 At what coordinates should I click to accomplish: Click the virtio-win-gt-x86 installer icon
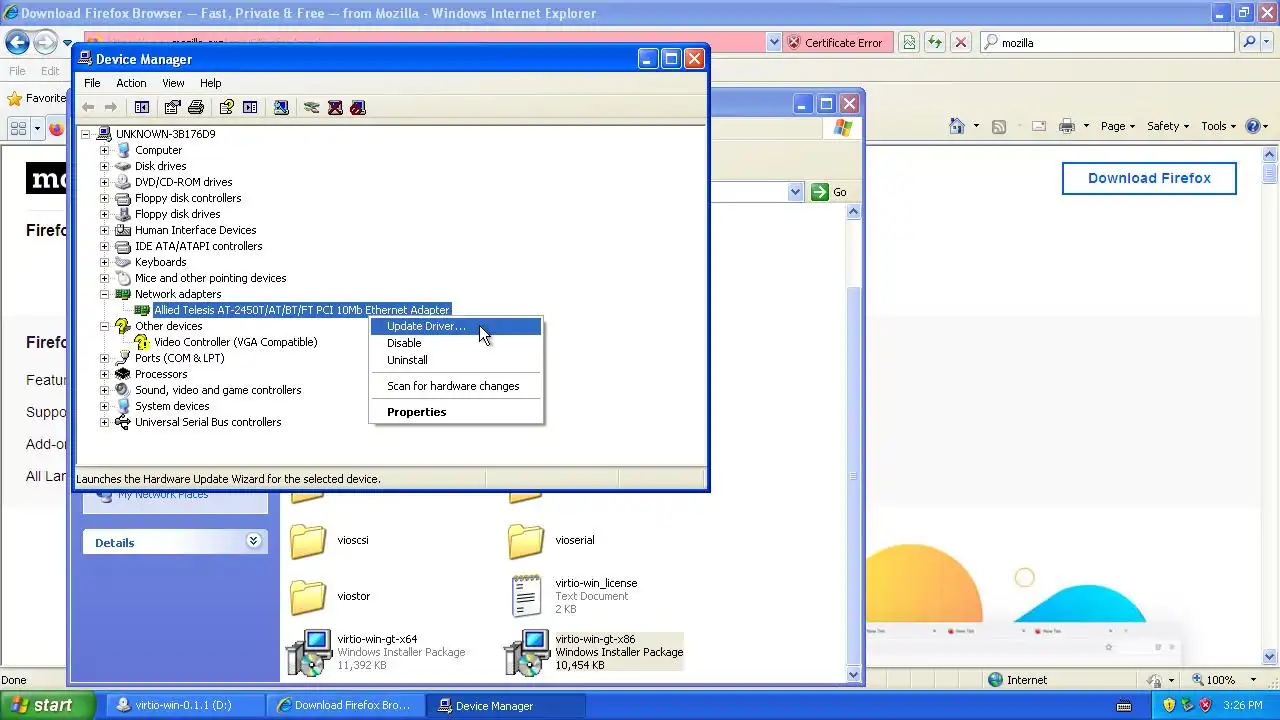click(x=527, y=652)
